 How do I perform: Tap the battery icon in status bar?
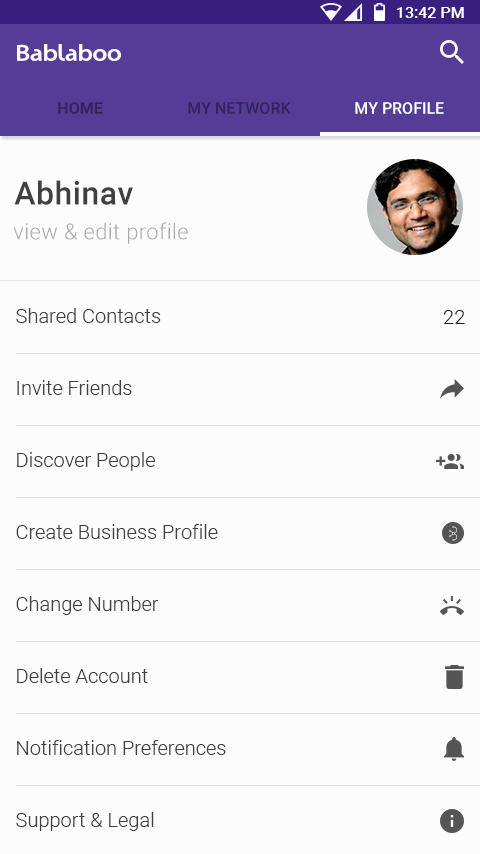point(379,12)
